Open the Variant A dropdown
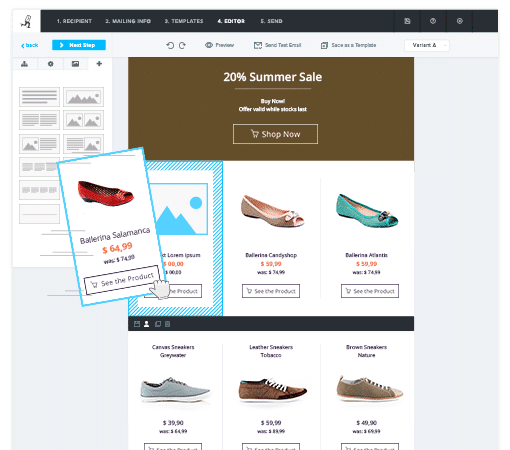Viewport: 510px width, 450px height. coord(427,45)
